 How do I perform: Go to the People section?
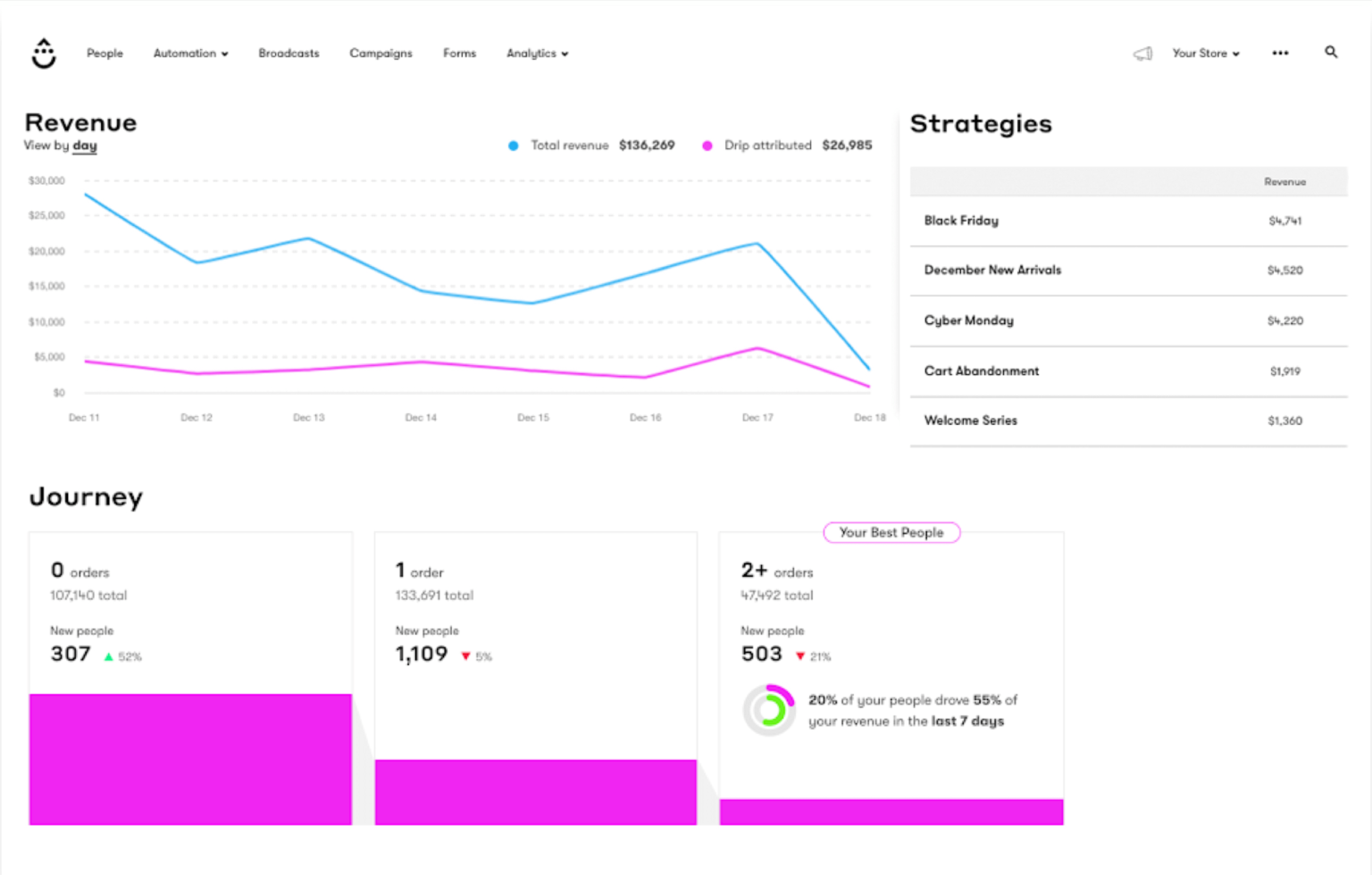click(105, 53)
